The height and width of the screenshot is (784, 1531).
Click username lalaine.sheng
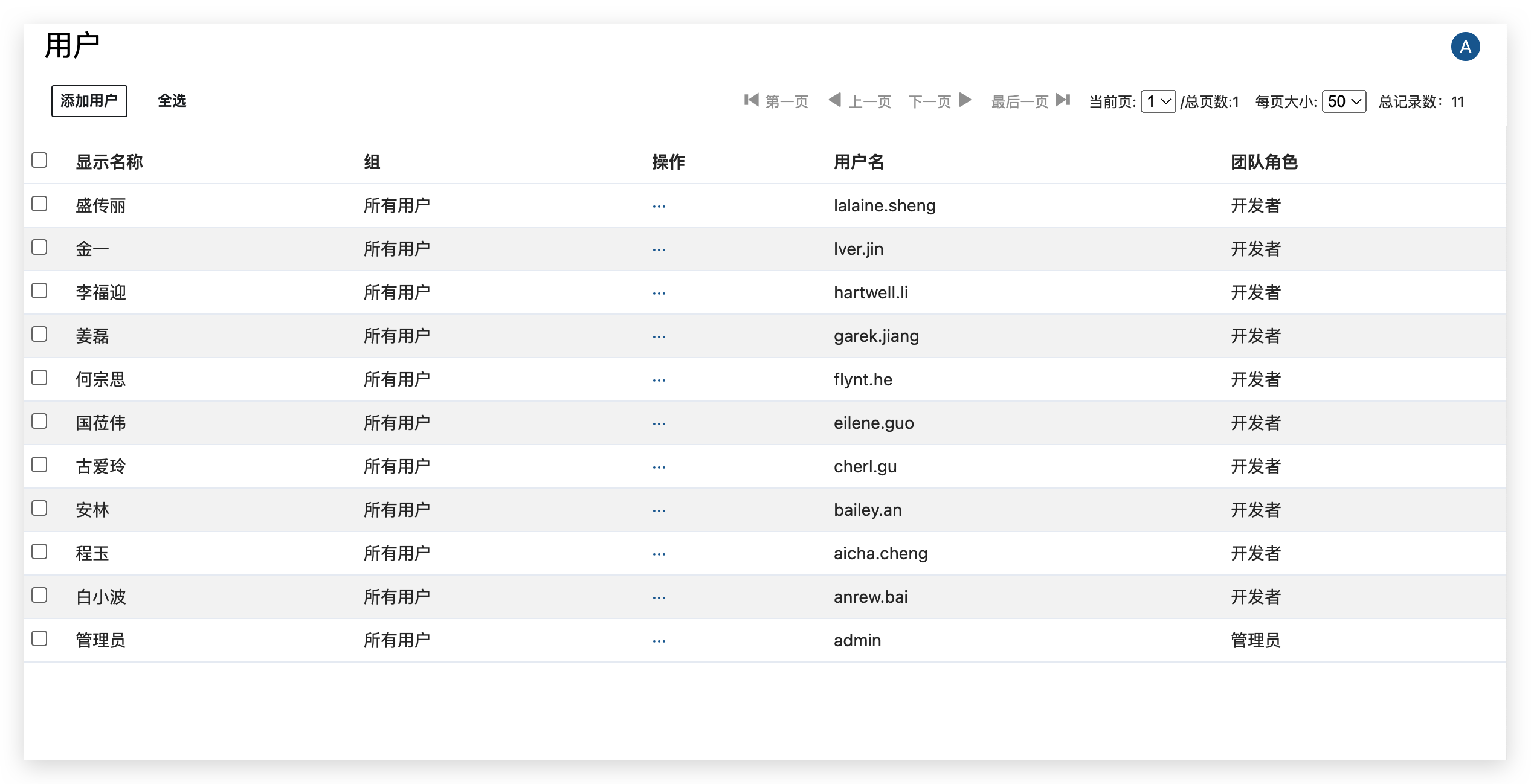point(885,206)
